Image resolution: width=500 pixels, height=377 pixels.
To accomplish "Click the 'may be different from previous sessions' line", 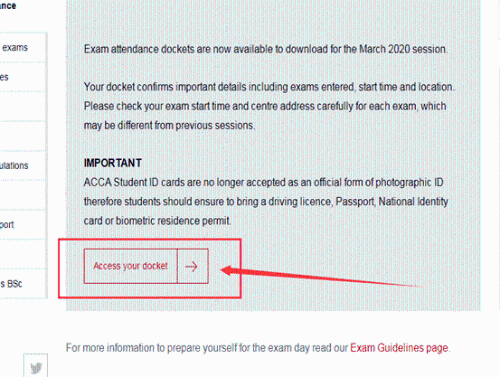I will click(169, 126).
